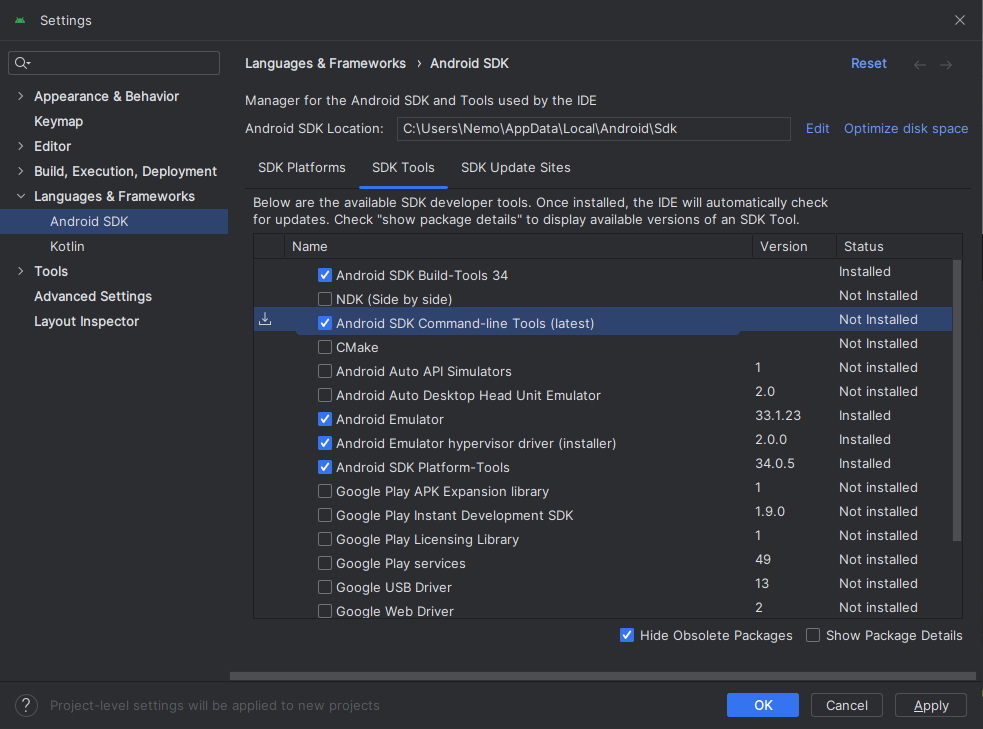This screenshot has width=983, height=729.
Task: Click the Android Studio logo icon
Action: [x=20, y=21]
